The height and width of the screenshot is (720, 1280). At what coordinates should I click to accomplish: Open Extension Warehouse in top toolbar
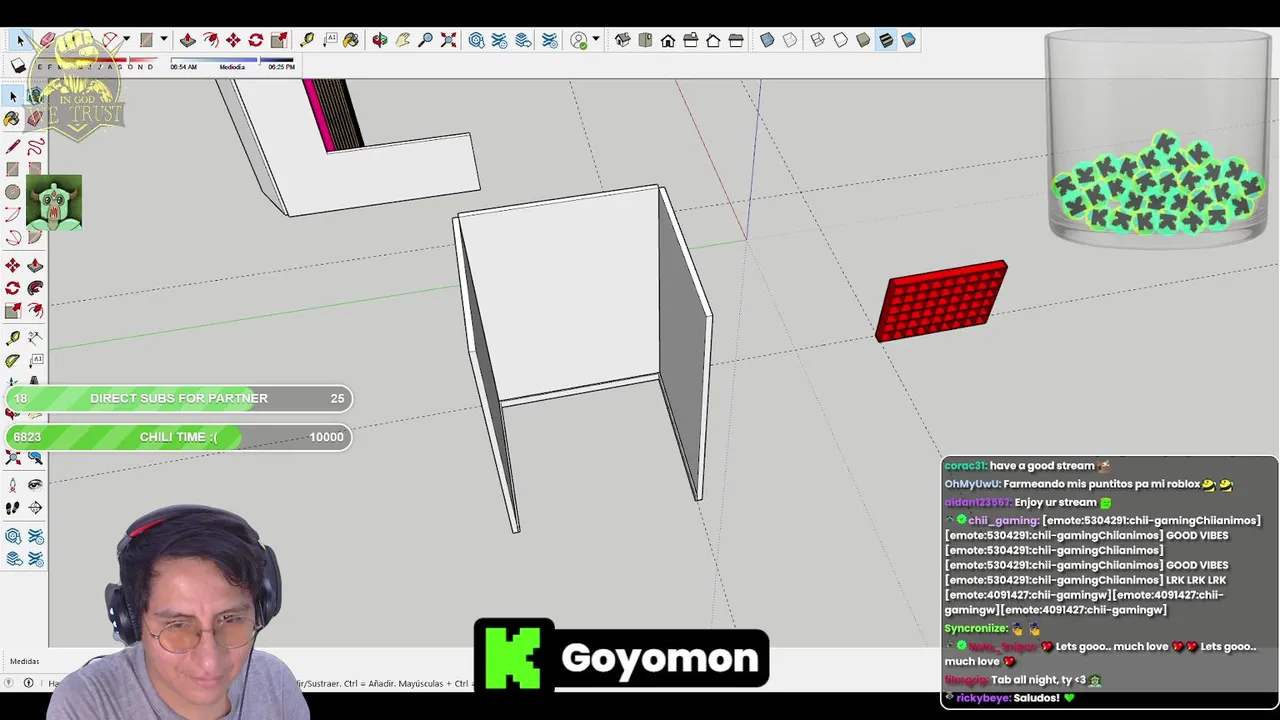(x=500, y=40)
